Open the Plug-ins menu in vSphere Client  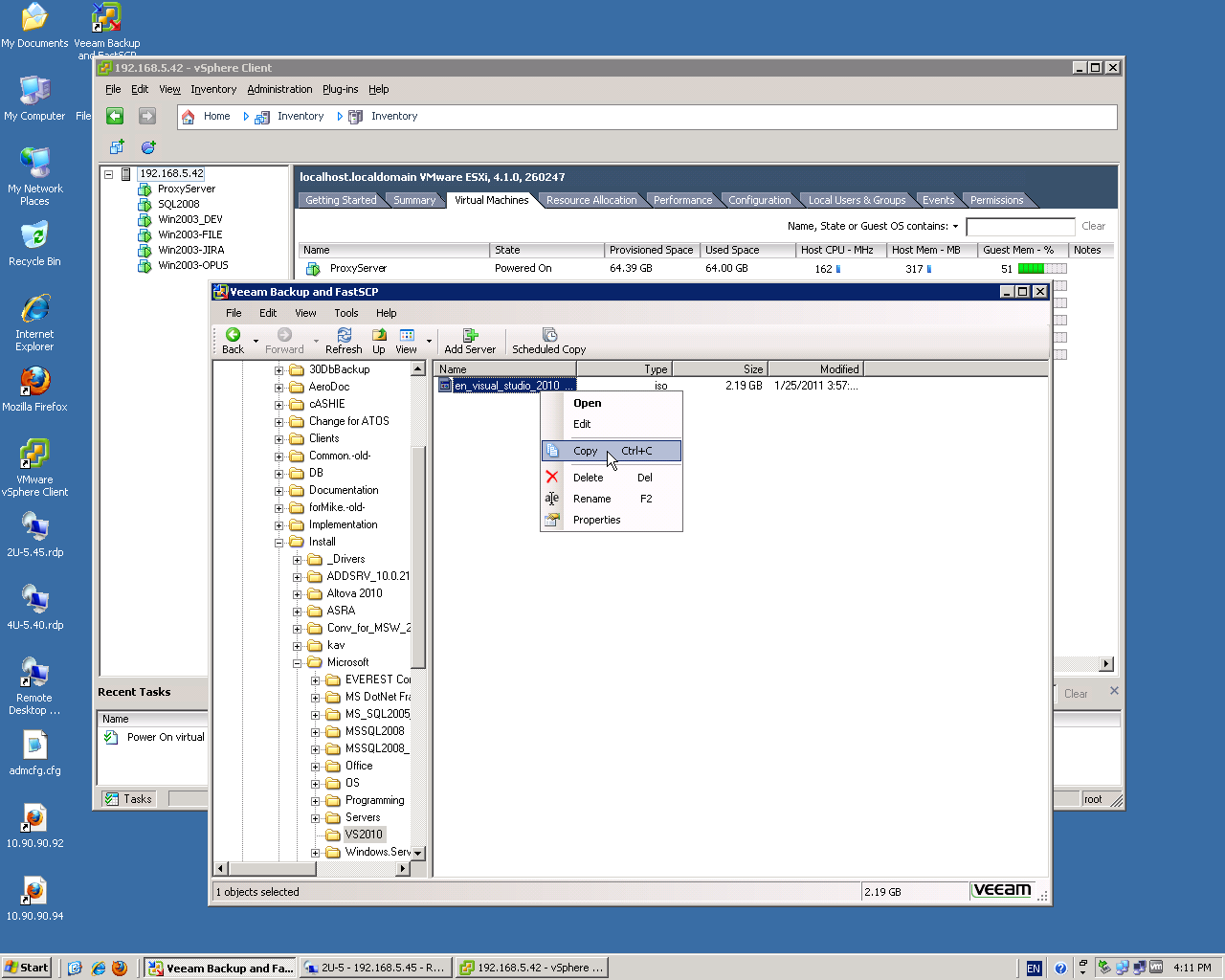click(x=340, y=90)
